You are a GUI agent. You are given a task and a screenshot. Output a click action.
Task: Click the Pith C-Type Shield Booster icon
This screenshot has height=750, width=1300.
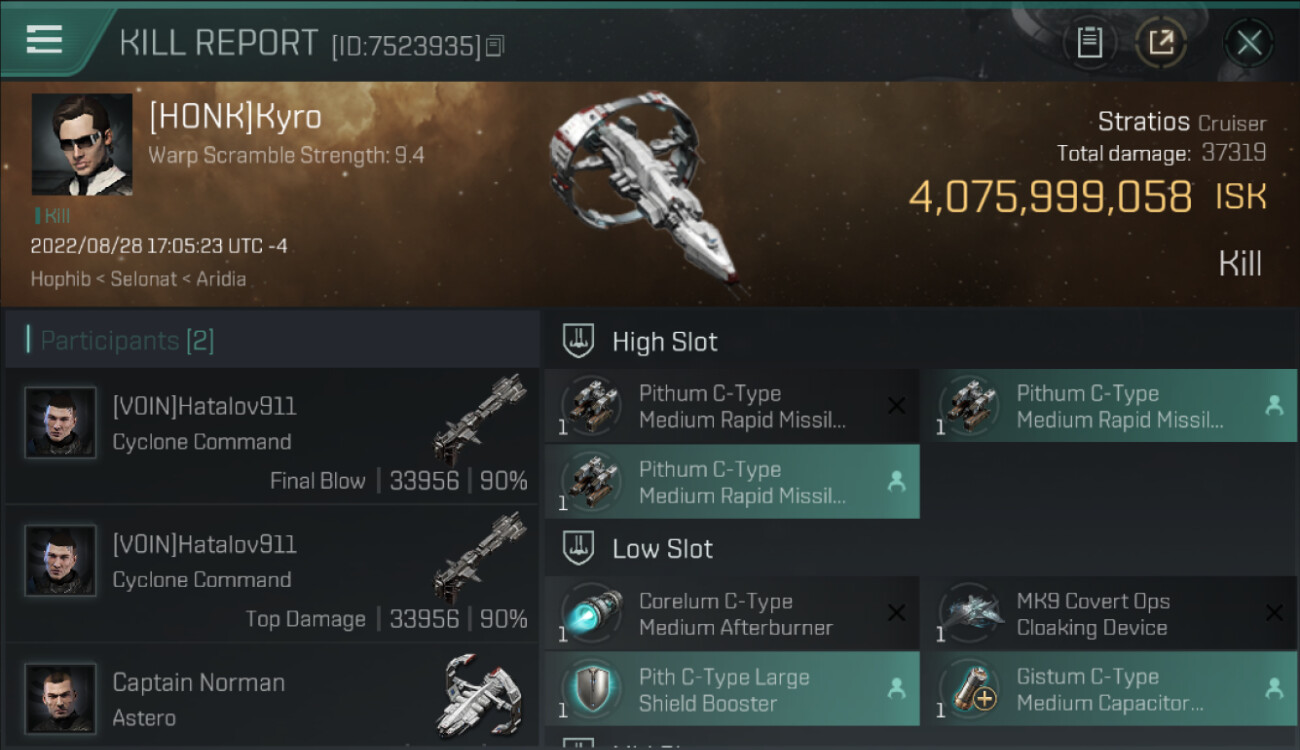pyautogui.click(x=591, y=689)
